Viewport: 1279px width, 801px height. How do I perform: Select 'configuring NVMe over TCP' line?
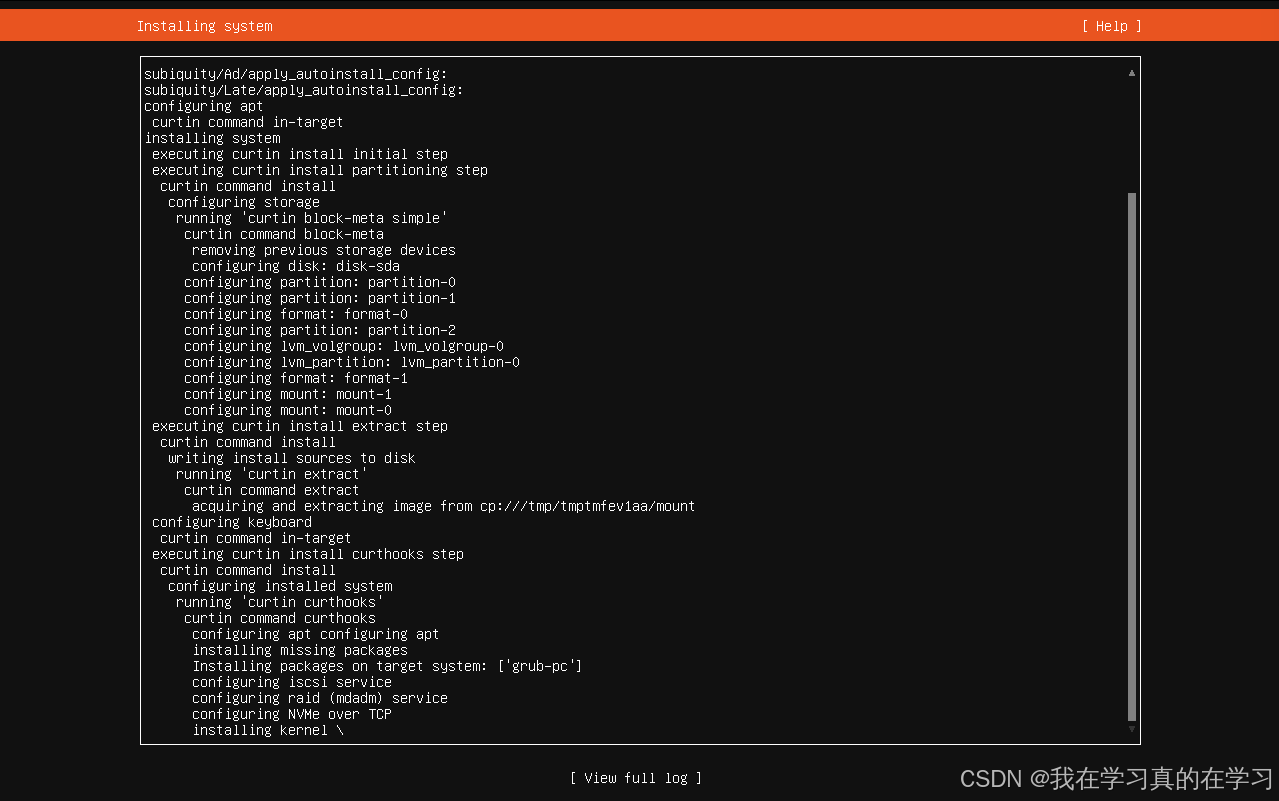point(292,714)
